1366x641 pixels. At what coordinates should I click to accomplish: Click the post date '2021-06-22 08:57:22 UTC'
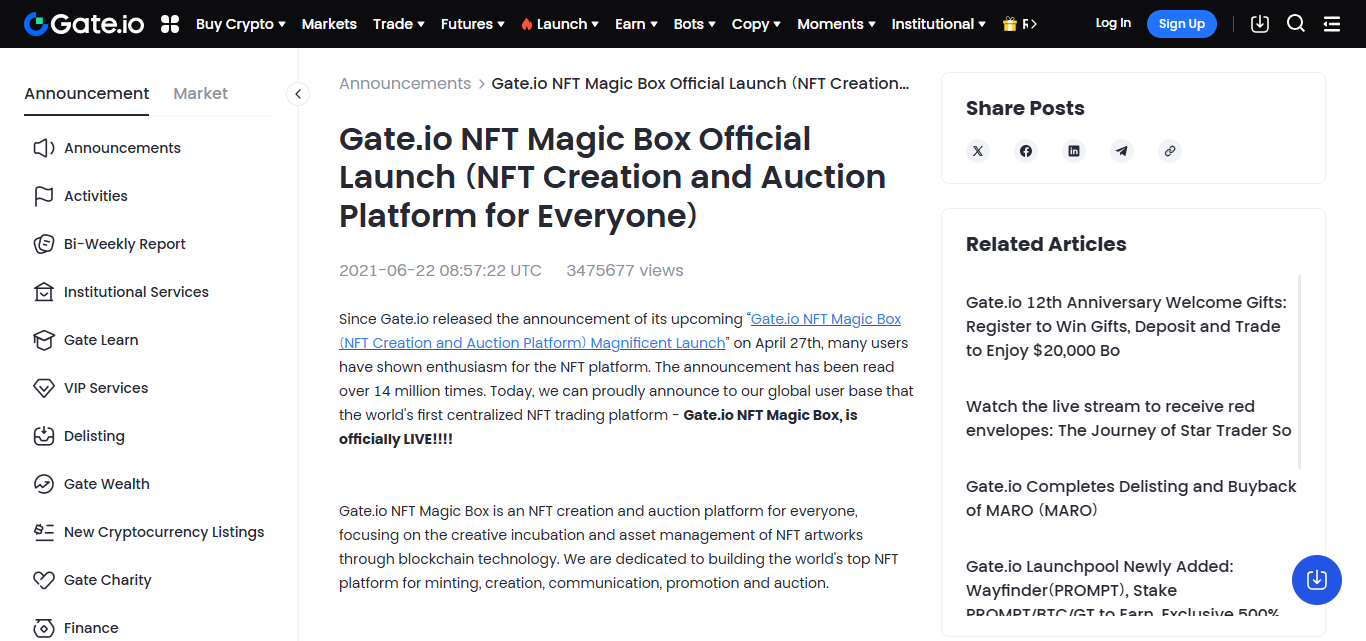point(440,270)
